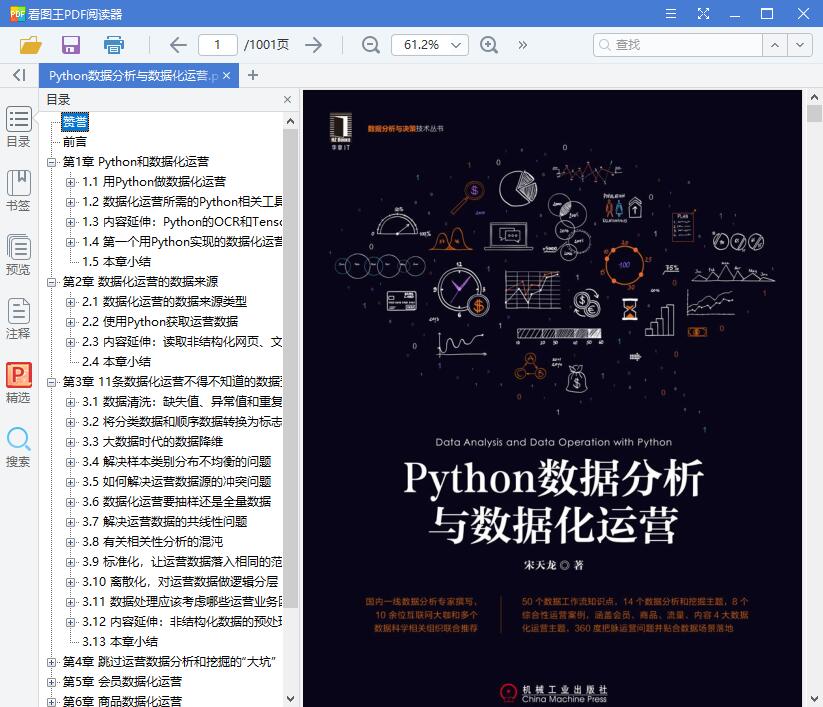
Task: Zoom out with the minus magnifier icon
Action: coord(371,45)
